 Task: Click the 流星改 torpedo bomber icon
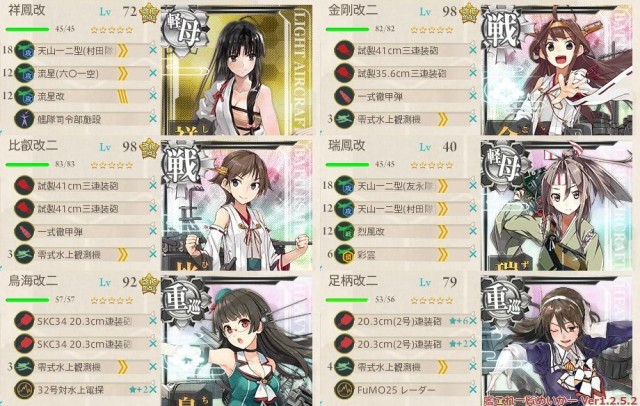pyautogui.click(x=24, y=96)
